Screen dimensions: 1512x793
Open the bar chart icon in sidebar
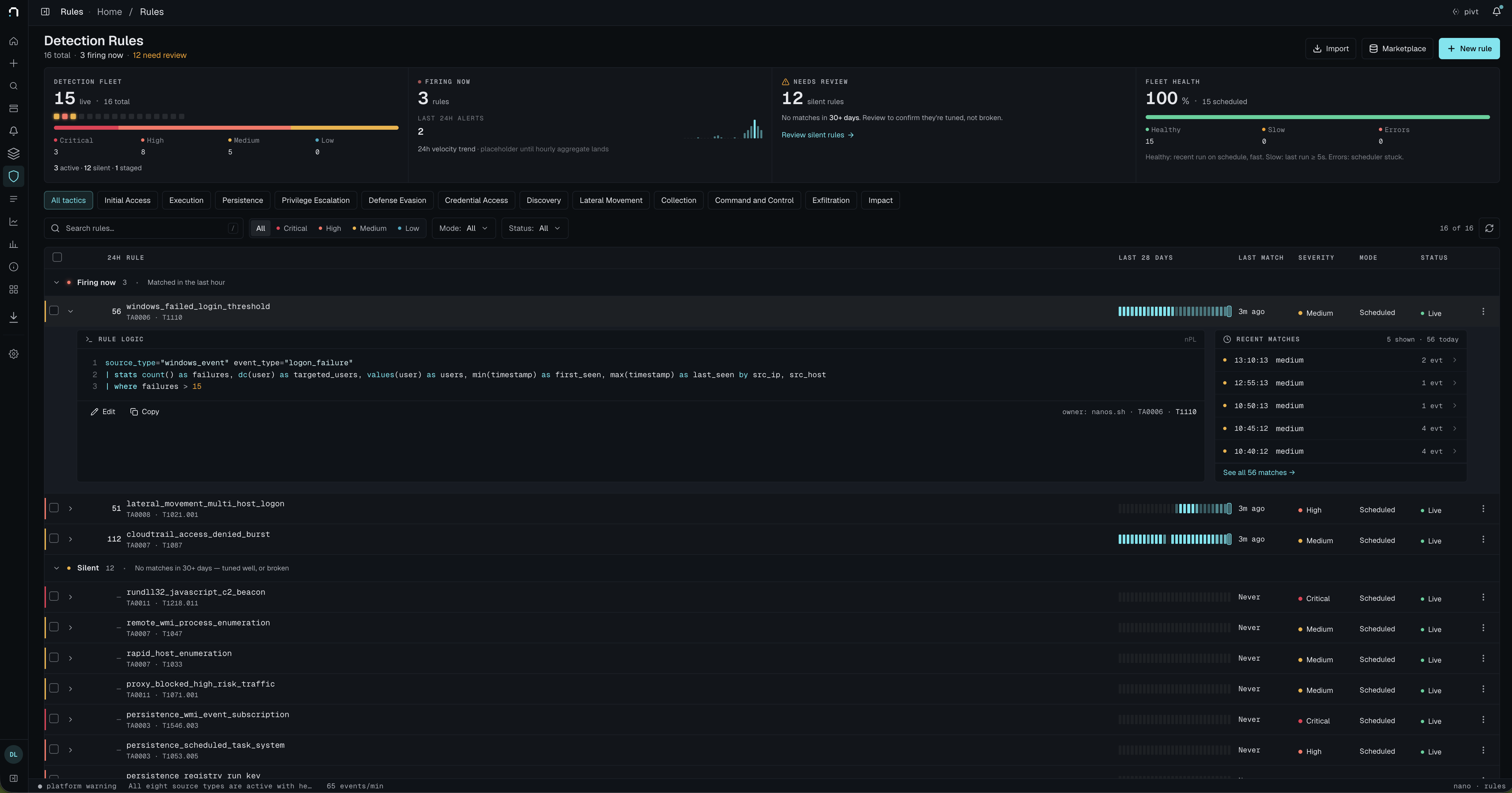click(14, 245)
